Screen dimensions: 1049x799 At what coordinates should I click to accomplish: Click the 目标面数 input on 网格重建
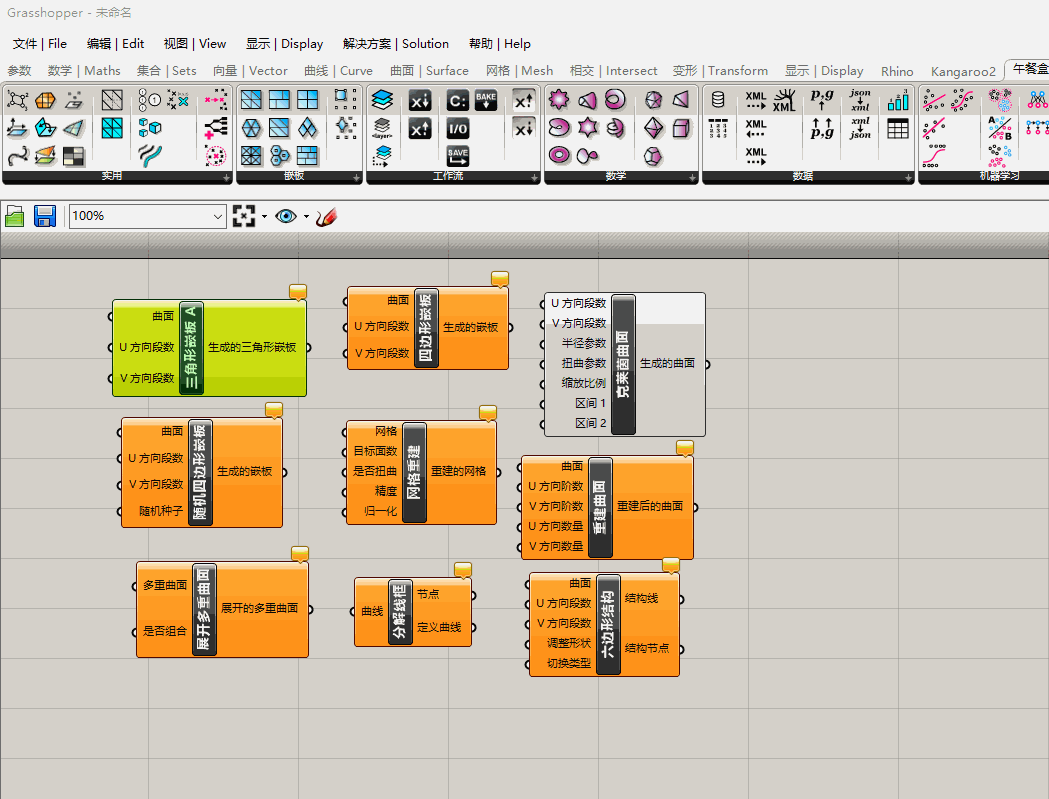tap(375, 451)
